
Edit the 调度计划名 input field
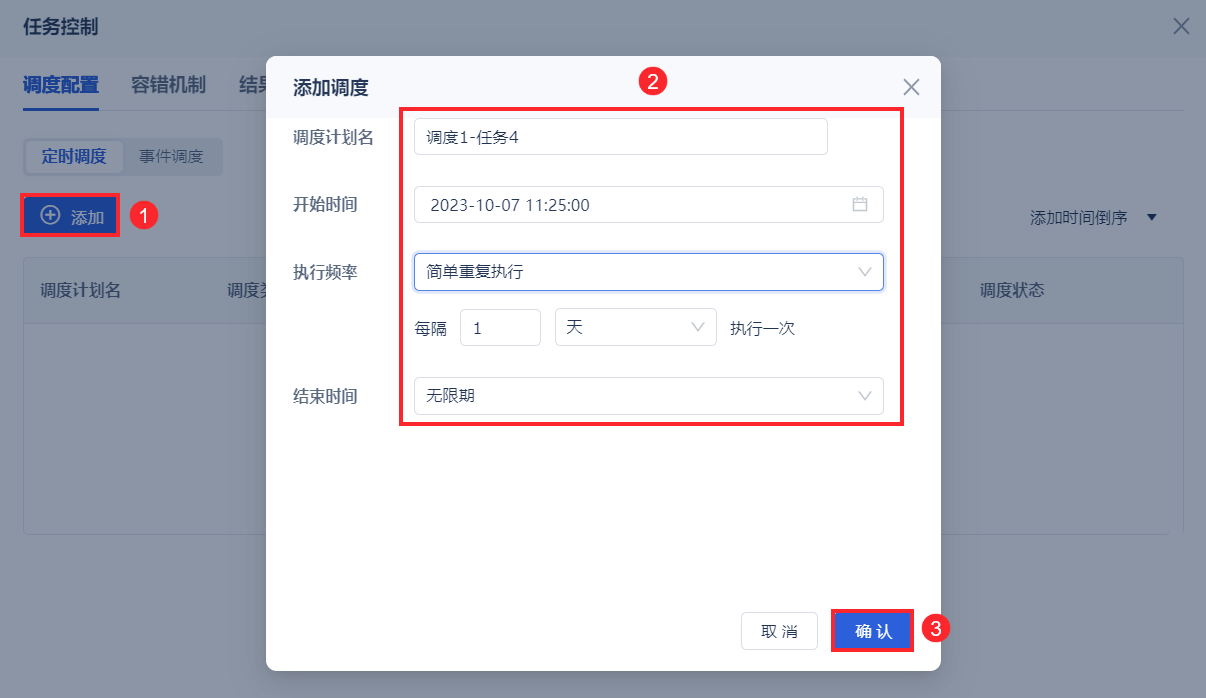[621, 137]
